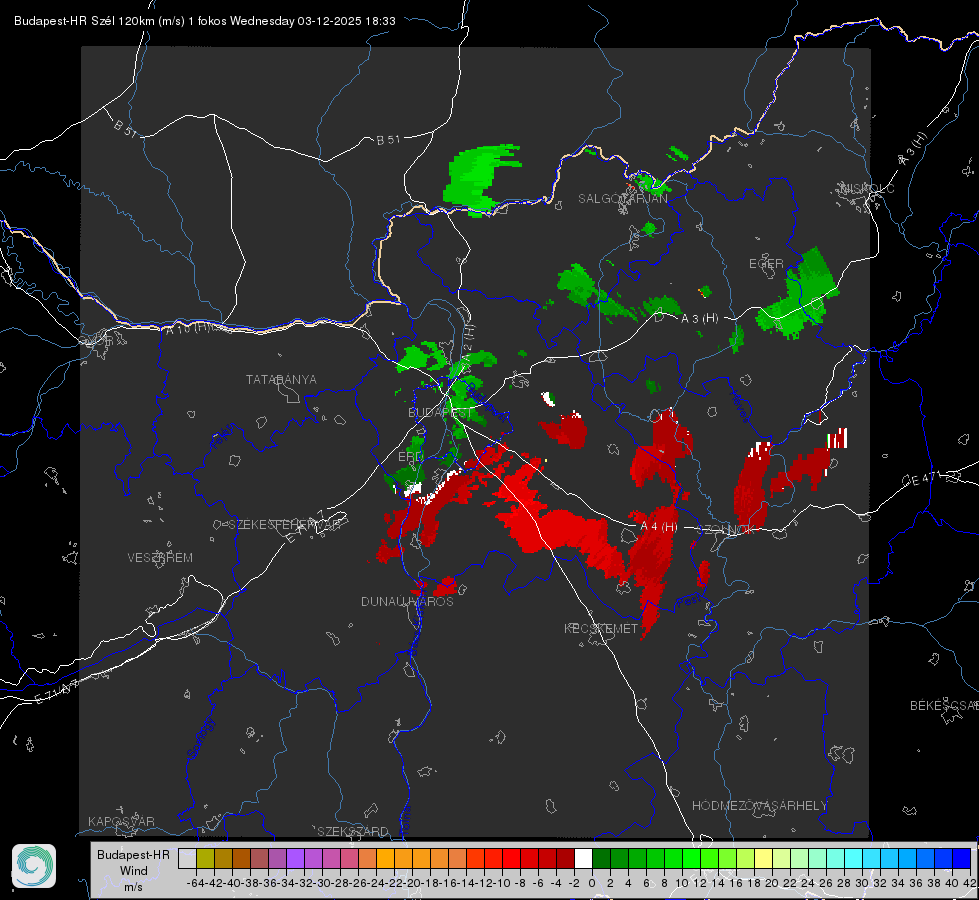Click the EGER city label
This screenshot has width=979, height=900.
(766, 264)
